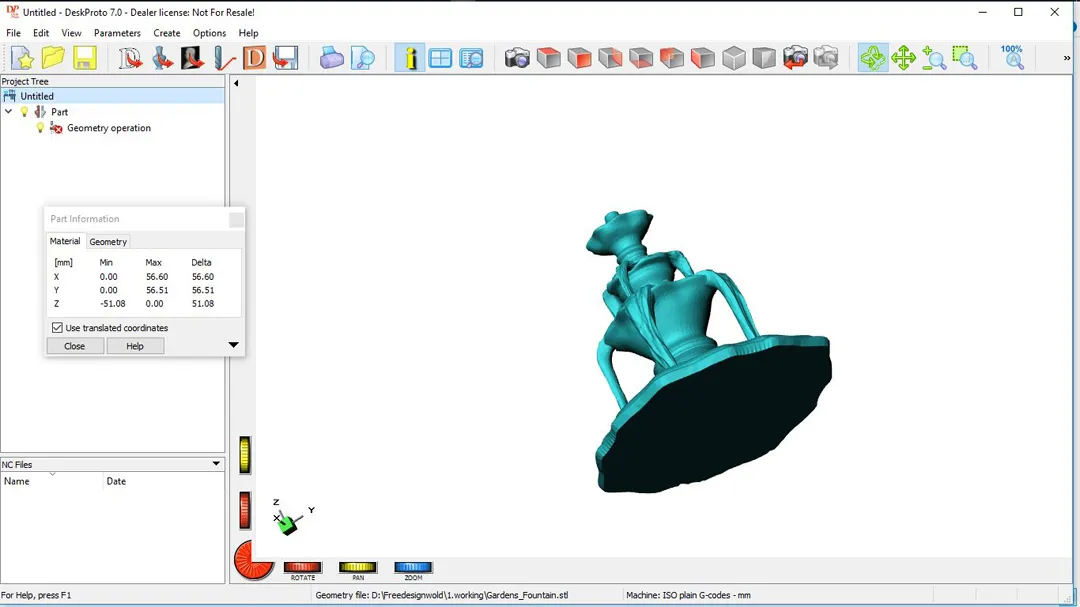Open the File menu
Image resolution: width=1080 pixels, height=607 pixels.
(13, 33)
